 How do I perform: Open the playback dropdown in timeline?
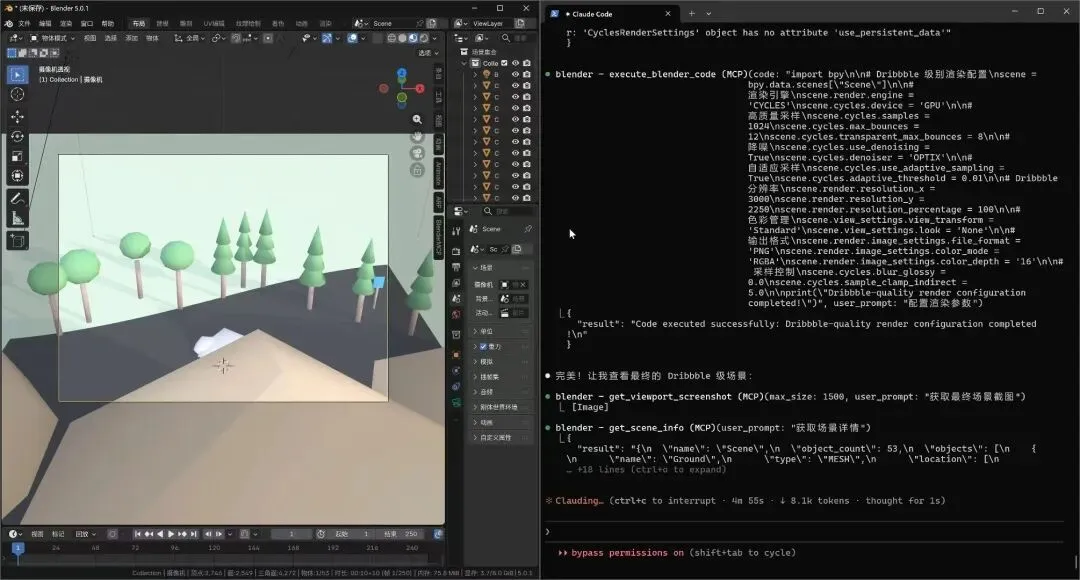[x=85, y=534]
